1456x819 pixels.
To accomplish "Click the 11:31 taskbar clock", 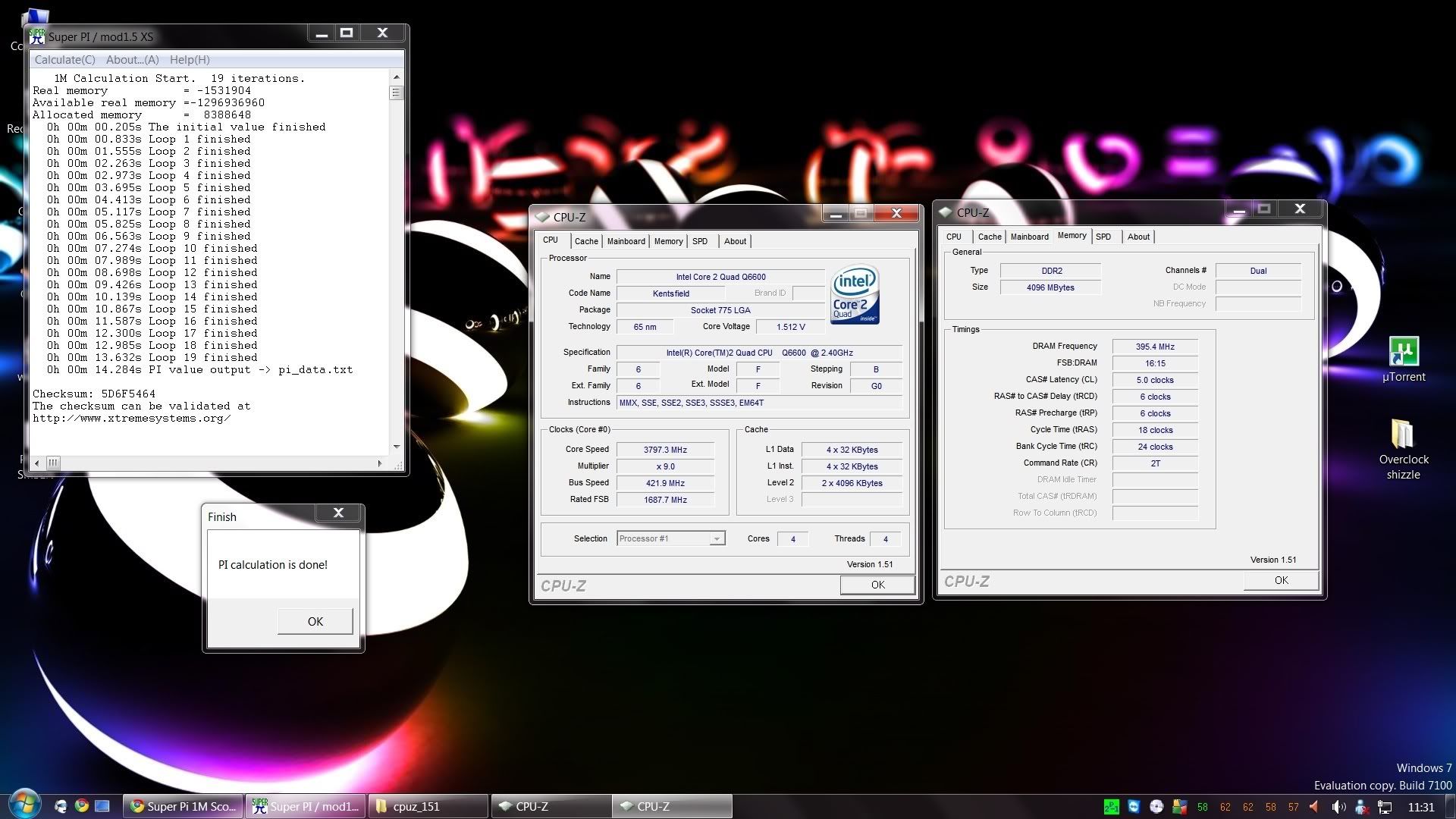I will pos(1421,807).
